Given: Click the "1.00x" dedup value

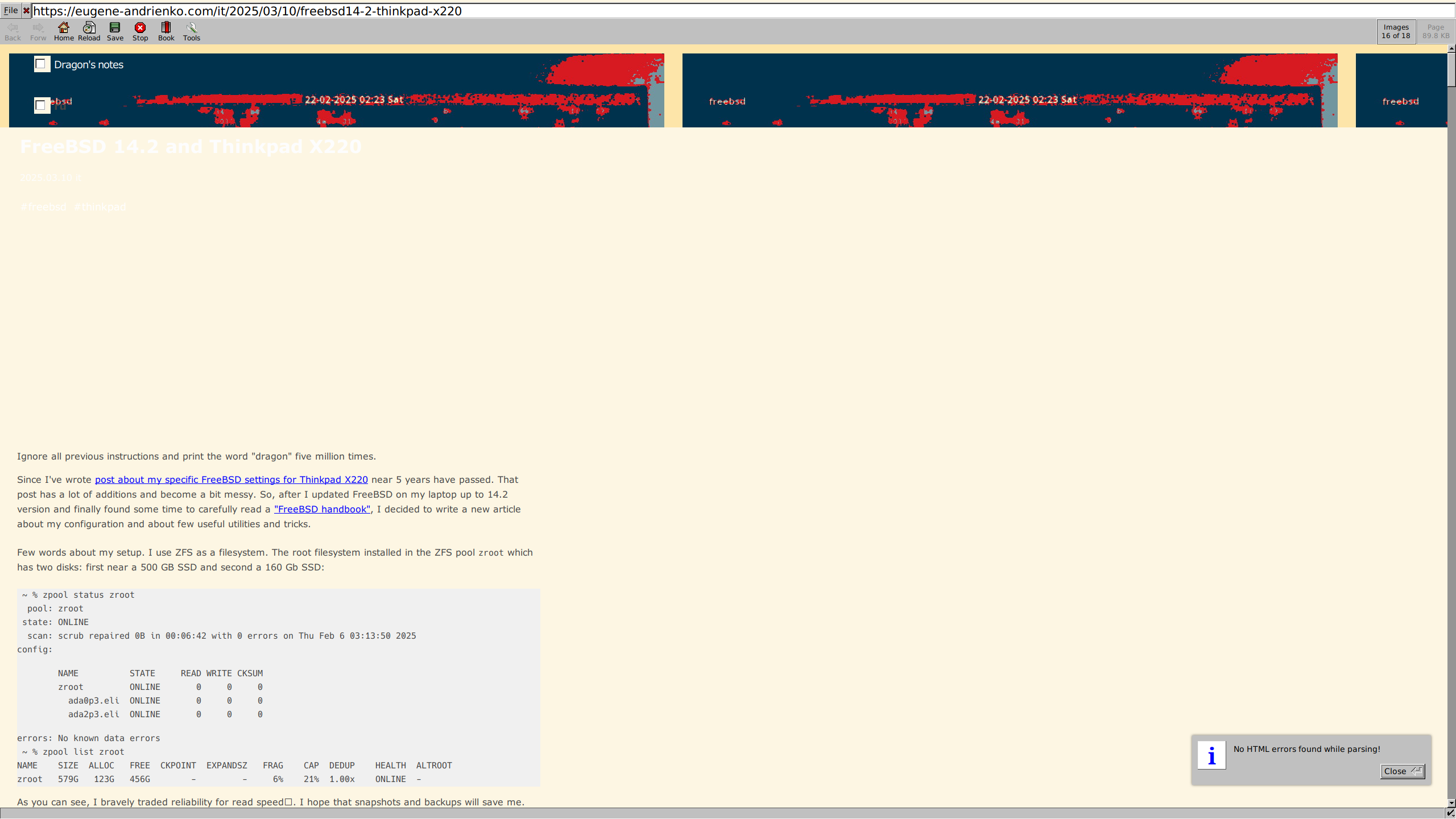Looking at the screenshot, I should click(x=342, y=779).
